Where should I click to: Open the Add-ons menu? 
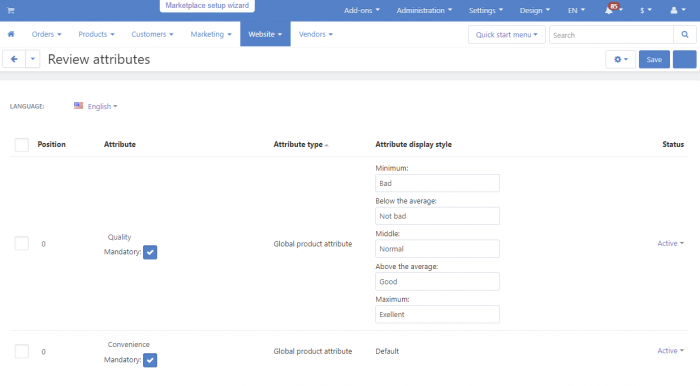click(x=362, y=10)
